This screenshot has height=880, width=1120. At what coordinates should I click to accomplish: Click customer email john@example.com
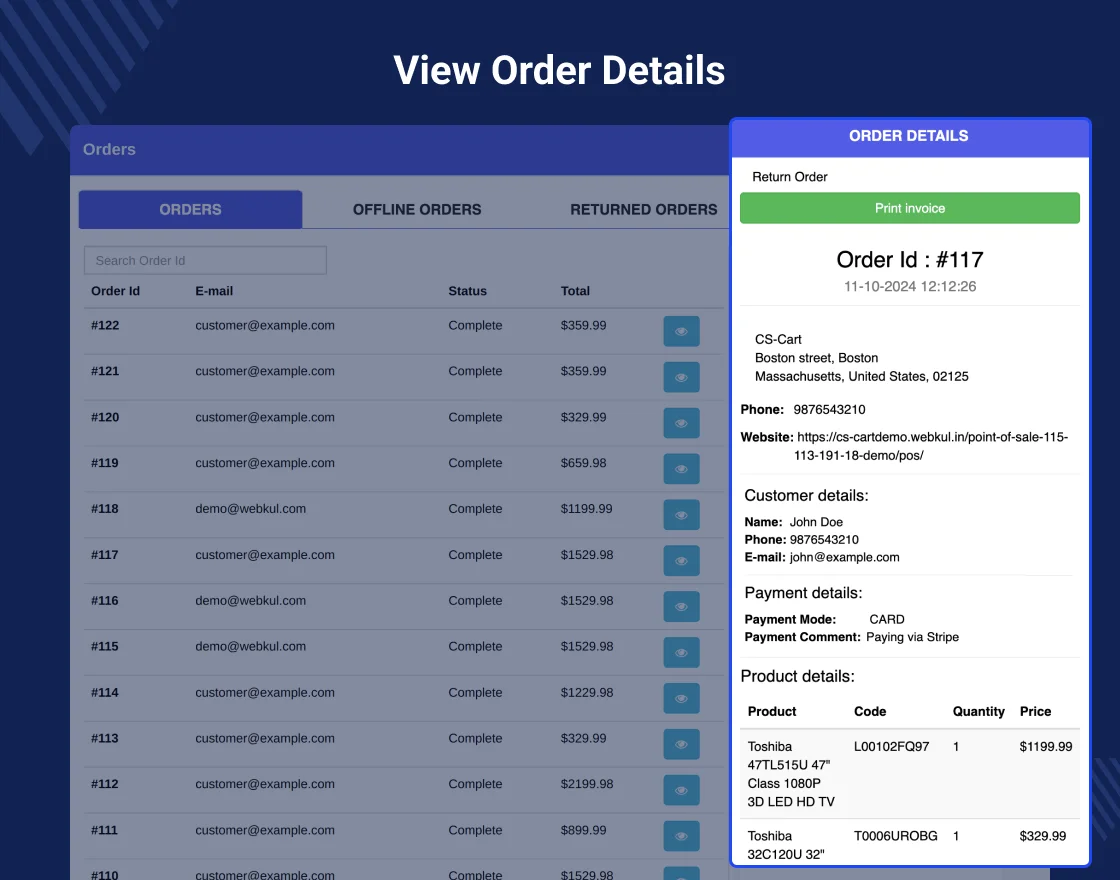tap(844, 557)
